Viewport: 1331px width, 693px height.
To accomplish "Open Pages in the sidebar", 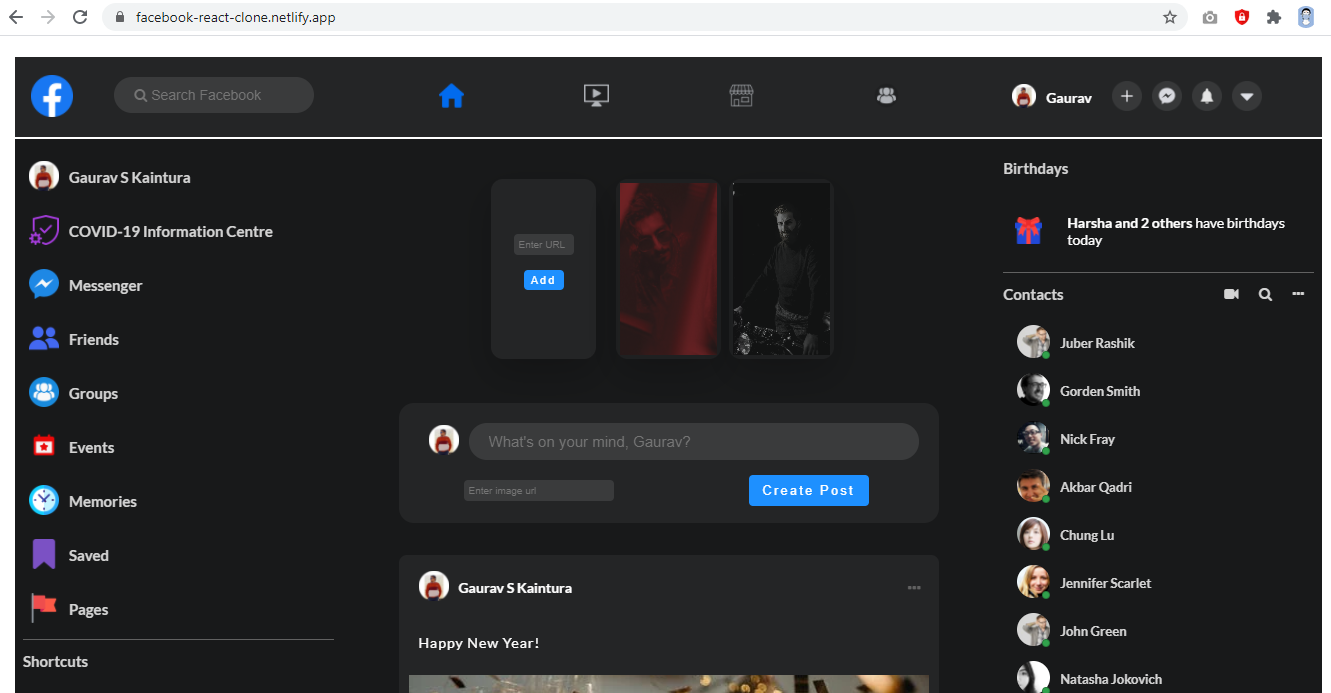I will [x=69, y=609].
